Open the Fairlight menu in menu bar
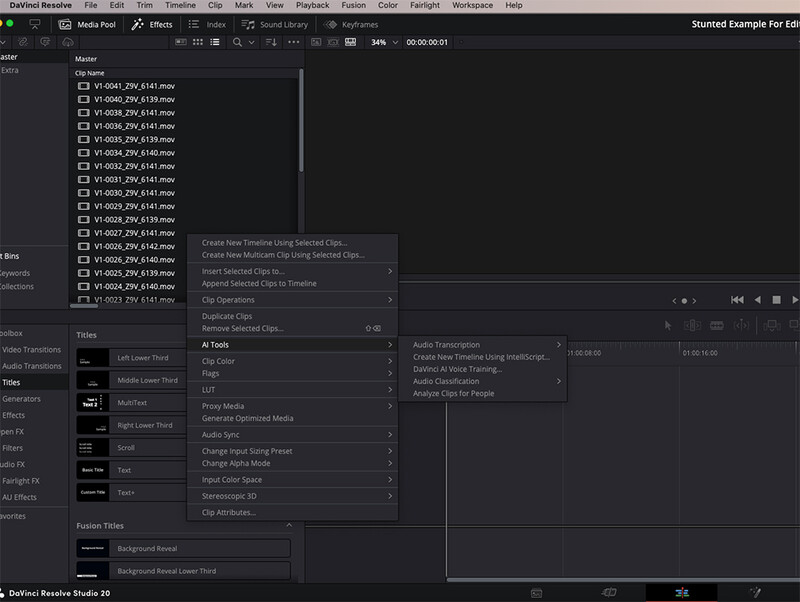The height and width of the screenshot is (602, 800). (424, 5)
